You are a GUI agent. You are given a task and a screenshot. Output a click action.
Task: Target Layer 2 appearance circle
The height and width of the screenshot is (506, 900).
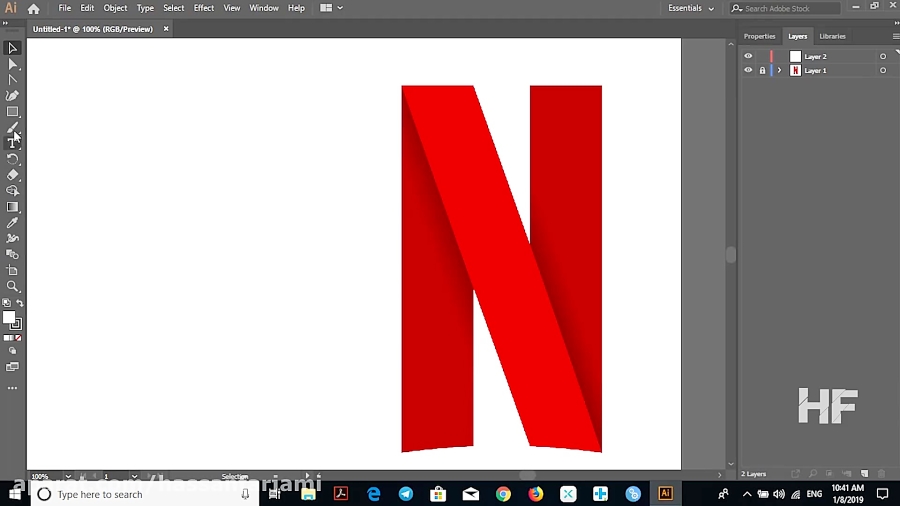click(x=883, y=56)
